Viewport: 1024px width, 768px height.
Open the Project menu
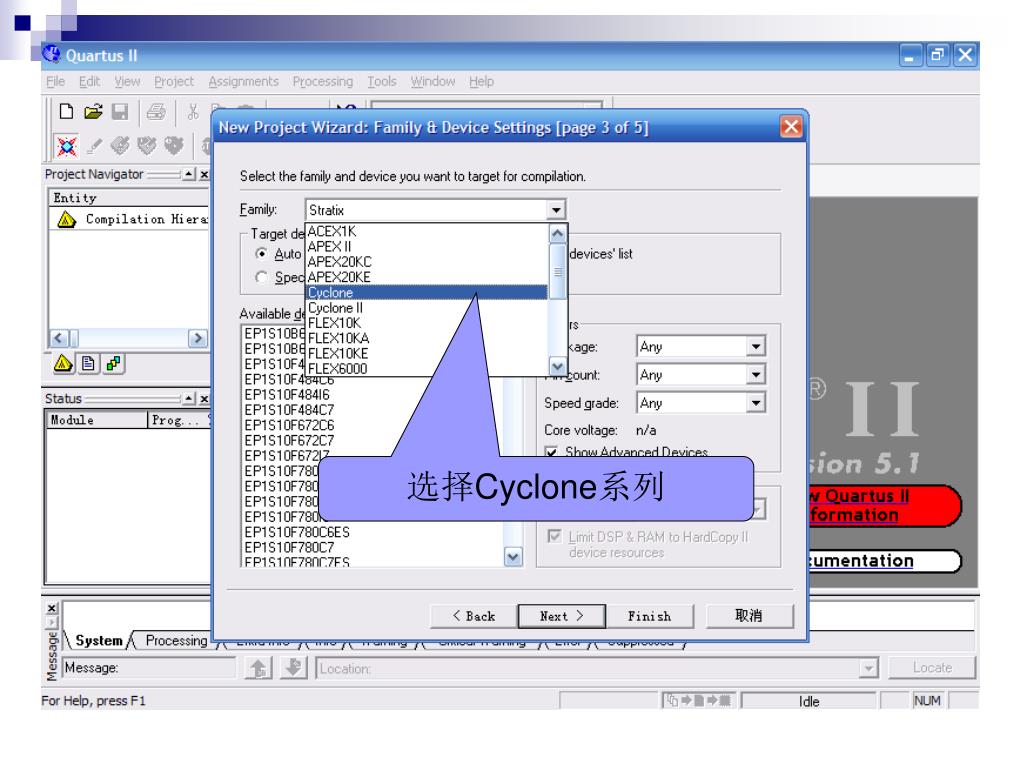coord(174,82)
